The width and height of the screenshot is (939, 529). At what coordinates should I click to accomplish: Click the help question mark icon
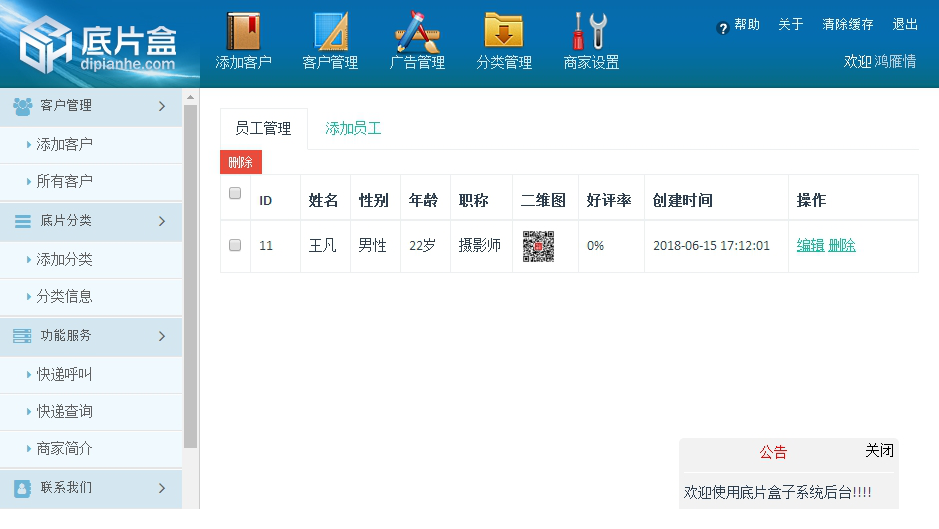(722, 28)
